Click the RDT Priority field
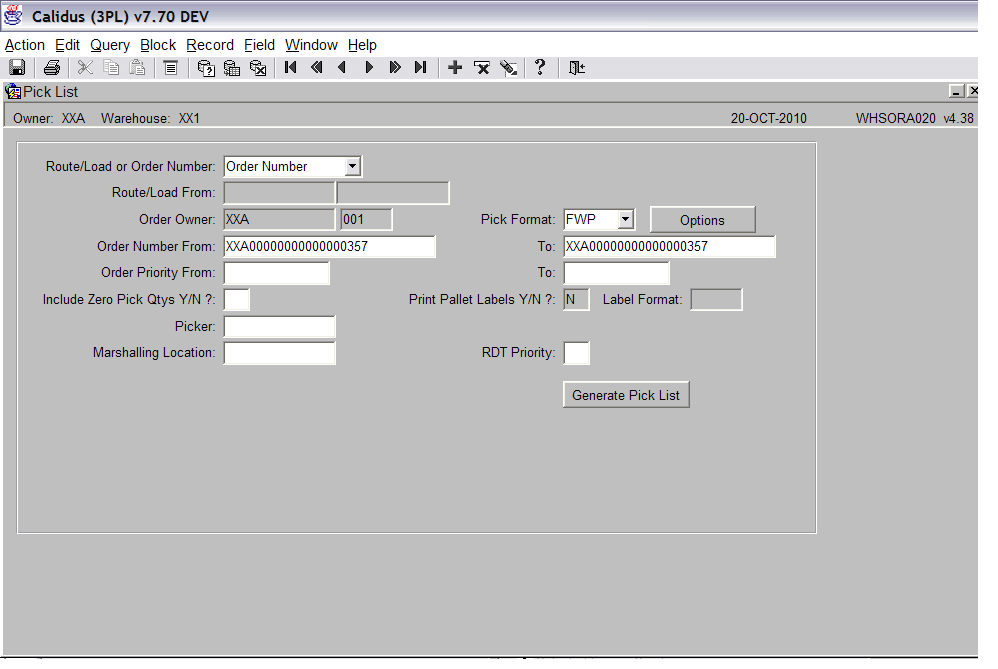Viewport: 998px width, 669px height. coord(577,353)
